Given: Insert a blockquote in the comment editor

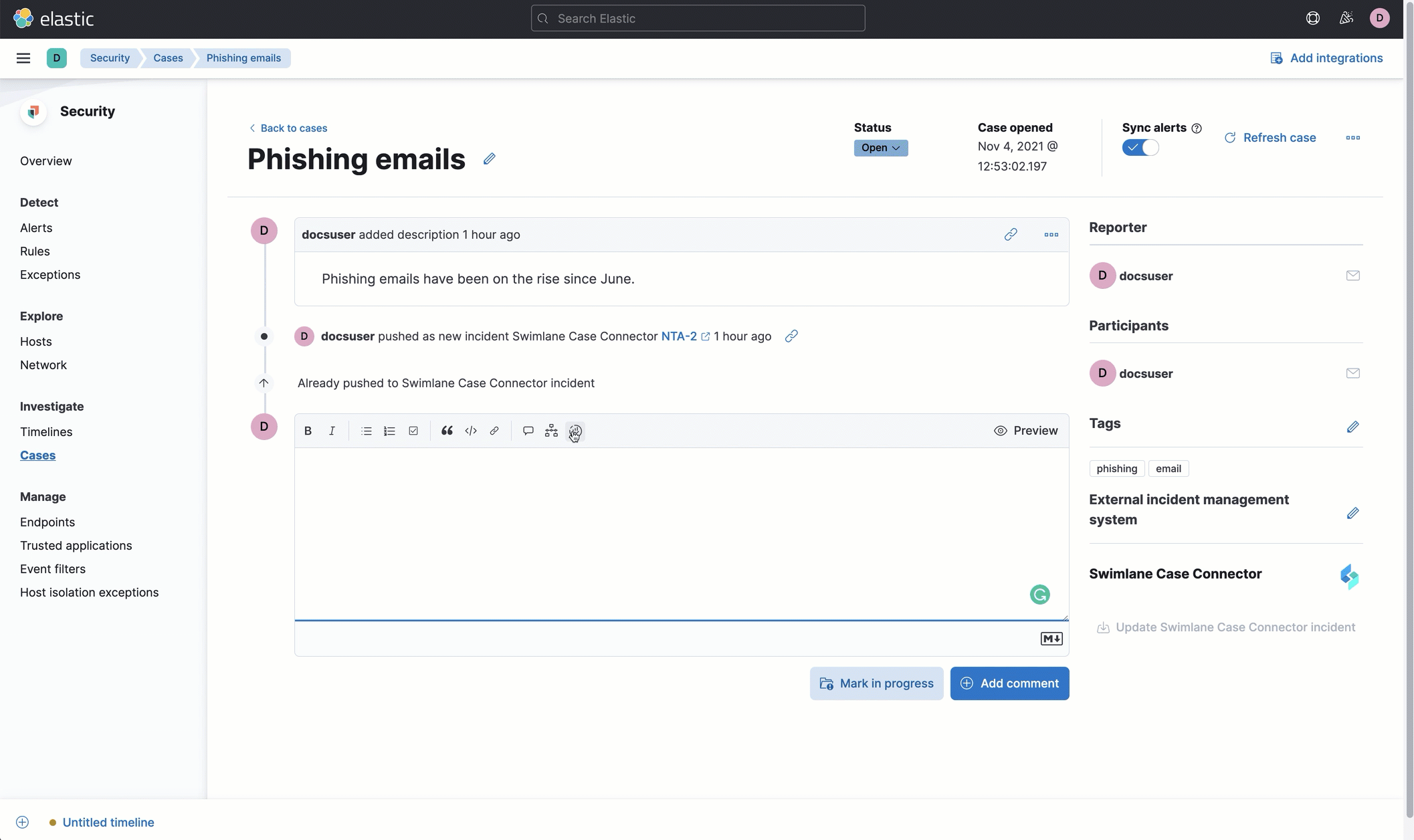Looking at the screenshot, I should click(x=446, y=430).
